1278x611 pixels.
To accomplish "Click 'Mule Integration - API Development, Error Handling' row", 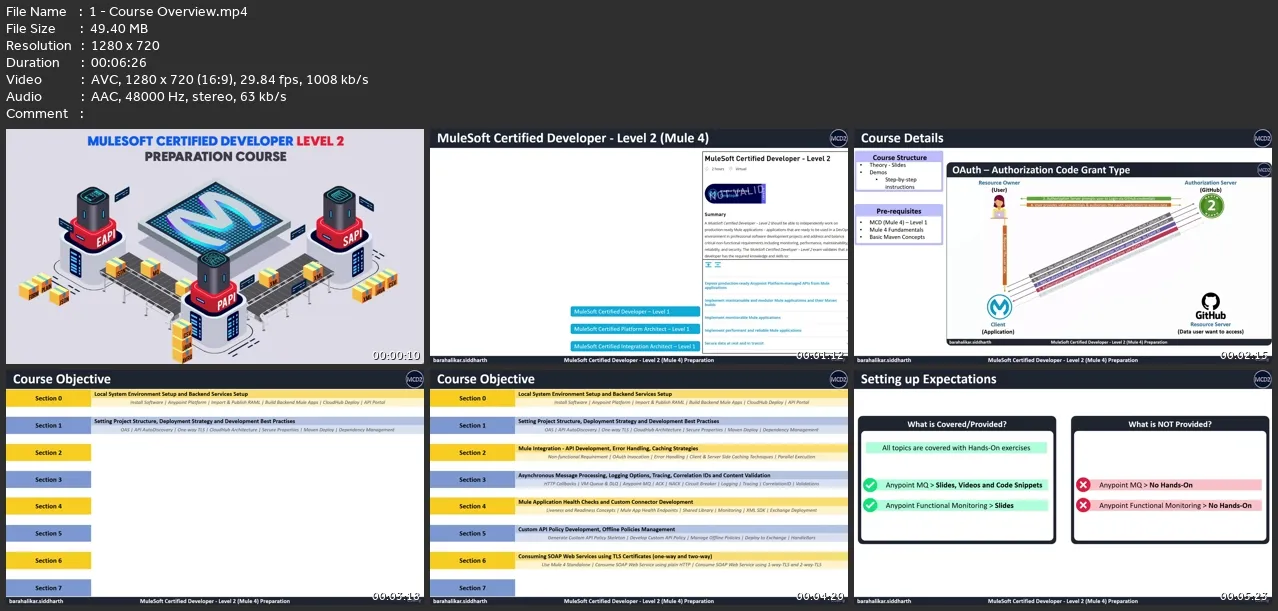I will [682, 453].
